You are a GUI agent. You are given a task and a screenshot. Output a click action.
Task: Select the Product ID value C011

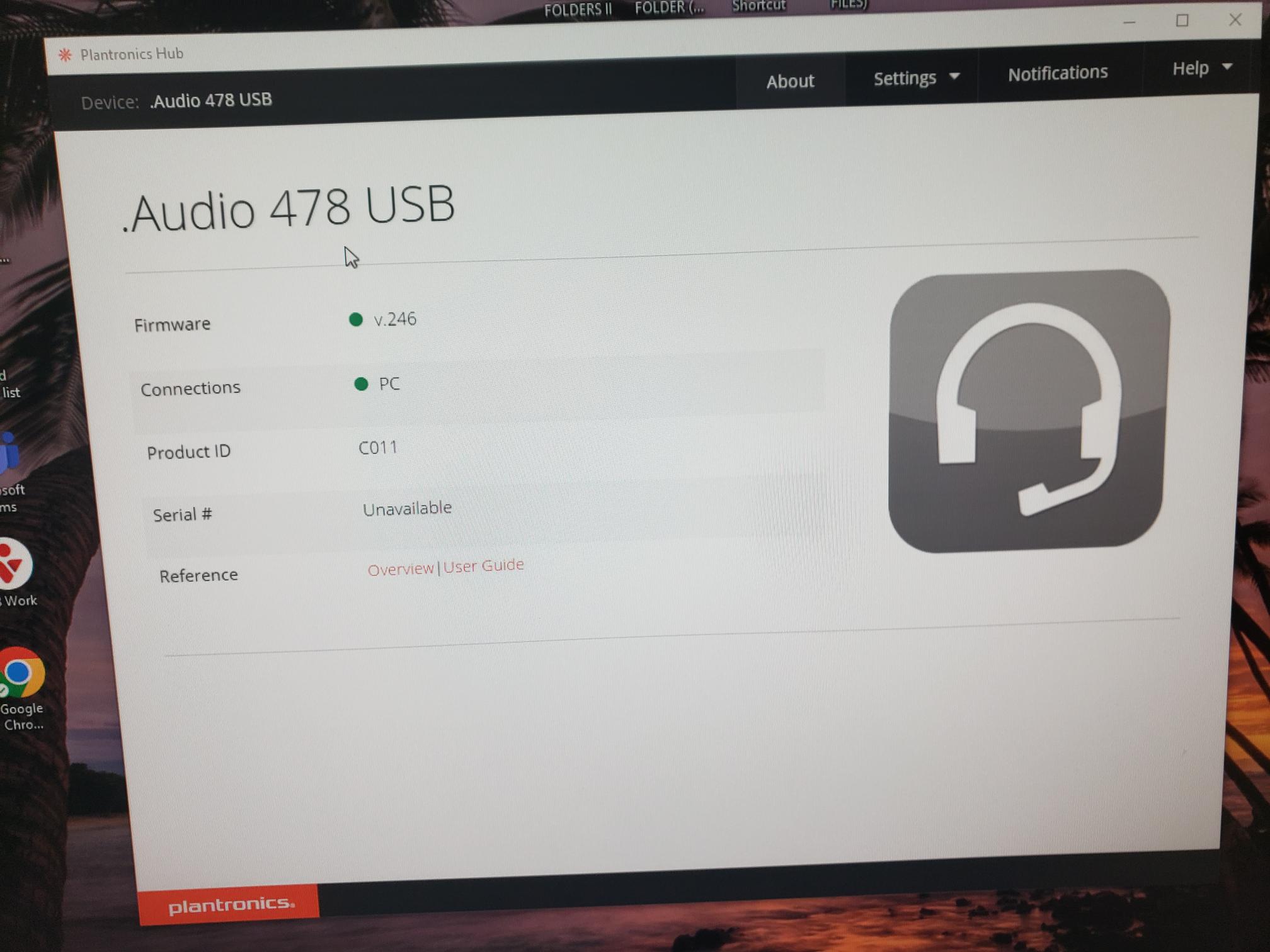pos(378,448)
